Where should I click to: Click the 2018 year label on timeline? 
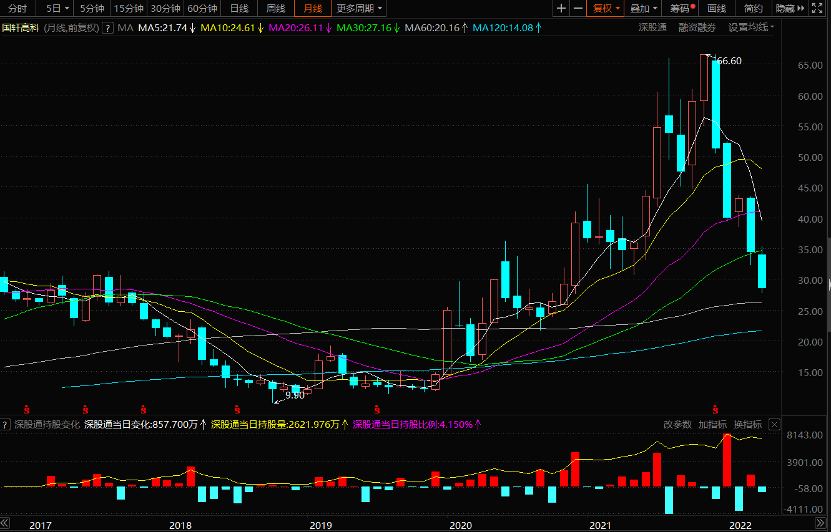180,525
